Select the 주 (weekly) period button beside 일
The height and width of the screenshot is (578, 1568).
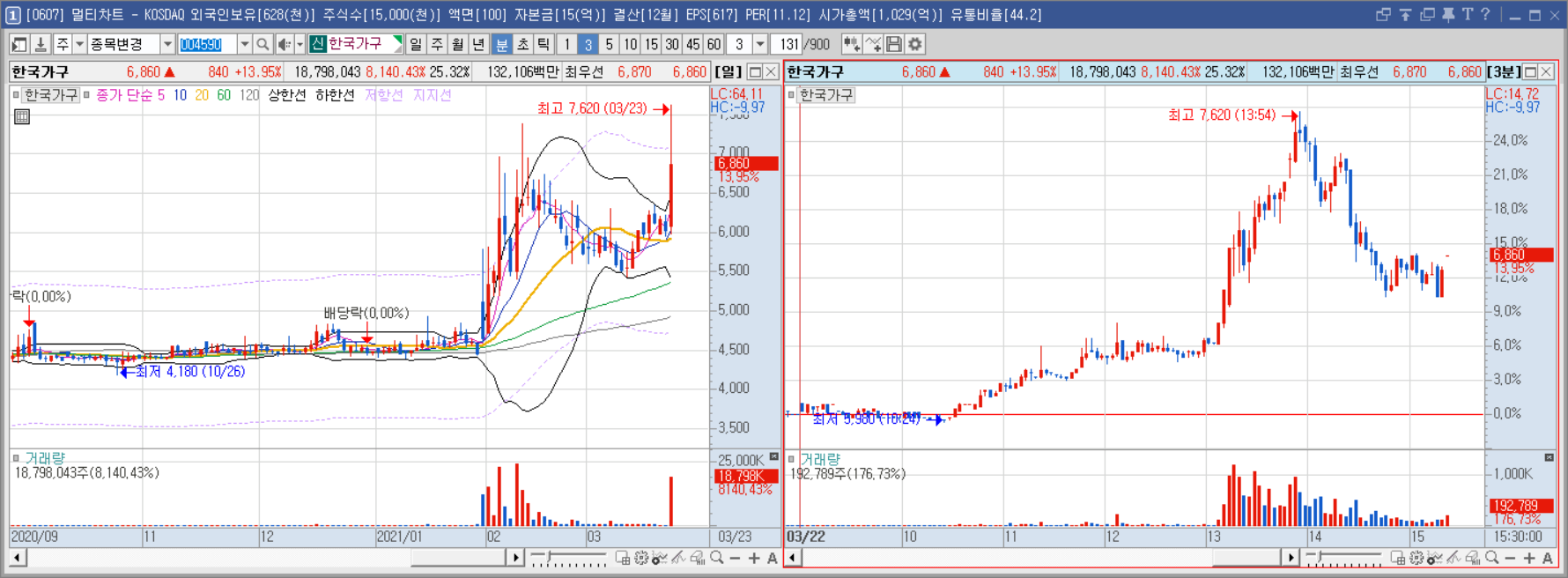click(x=437, y=44)
